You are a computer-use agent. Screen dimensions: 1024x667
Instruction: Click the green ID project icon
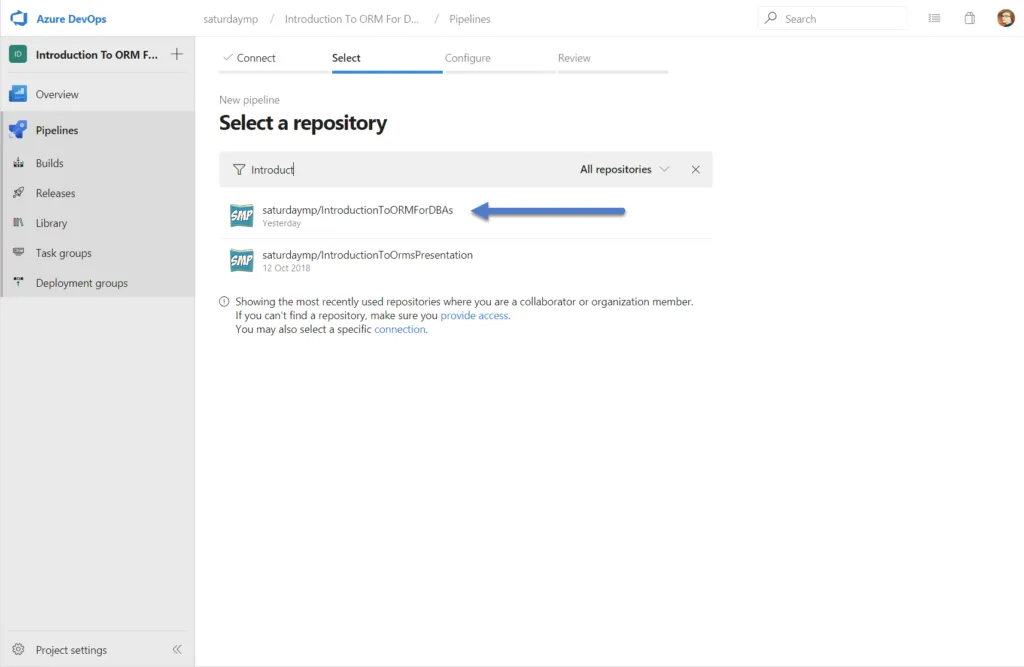18,54
